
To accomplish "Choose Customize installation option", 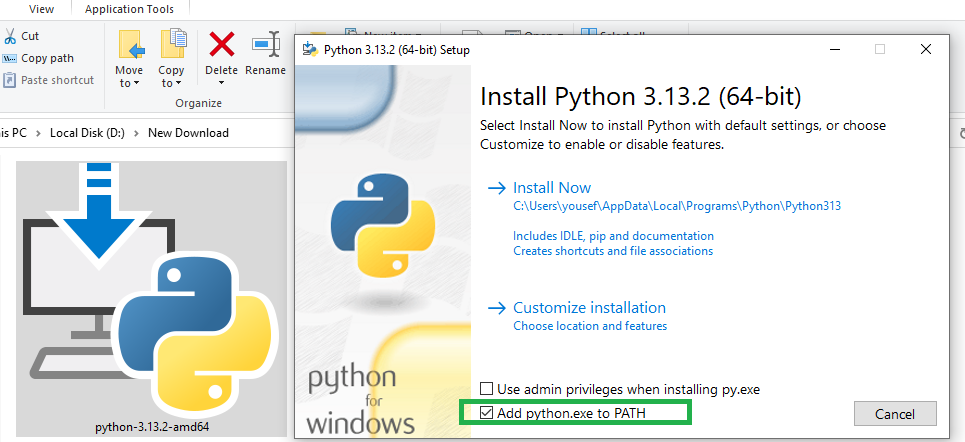I will (x=589, y=308).
